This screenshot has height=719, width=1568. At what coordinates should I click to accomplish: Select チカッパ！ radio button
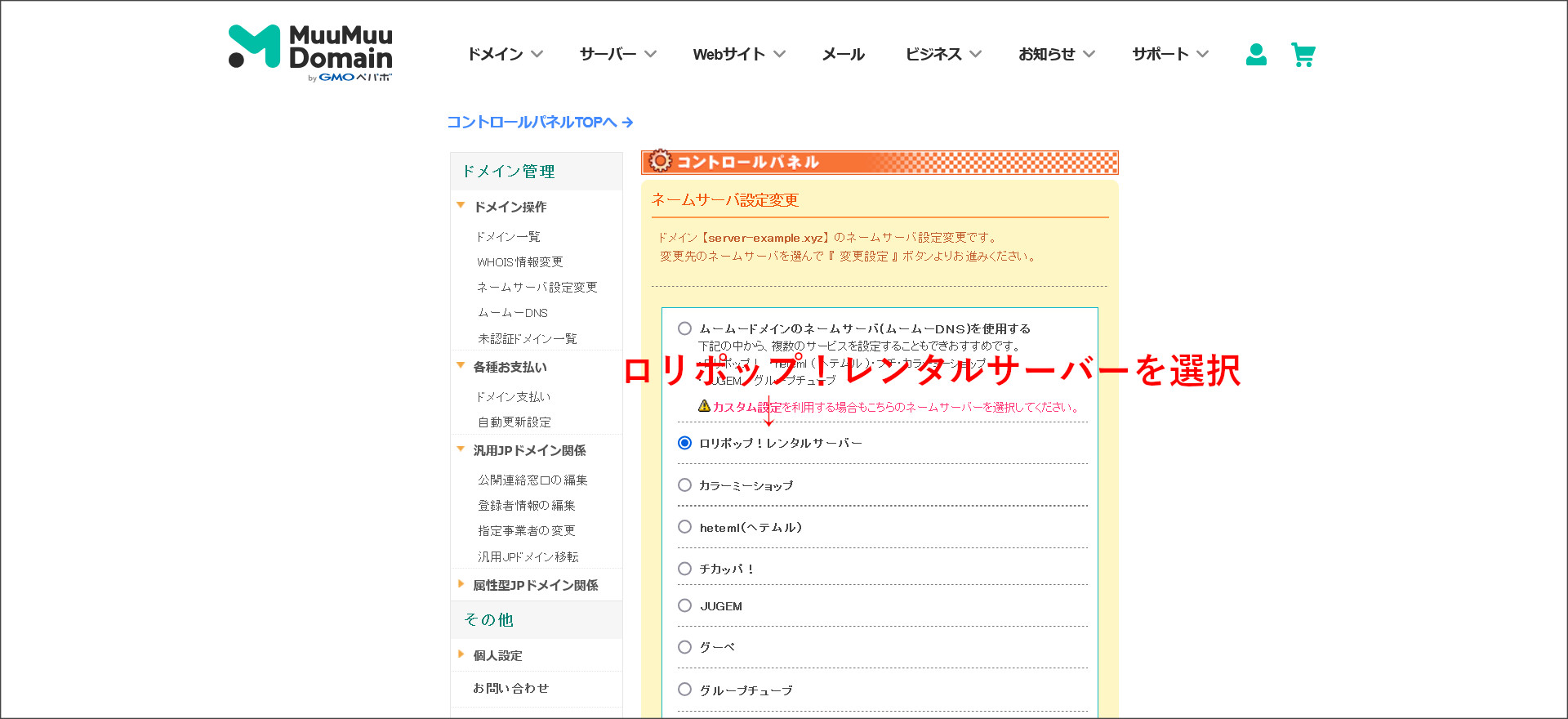coord(684,569)
